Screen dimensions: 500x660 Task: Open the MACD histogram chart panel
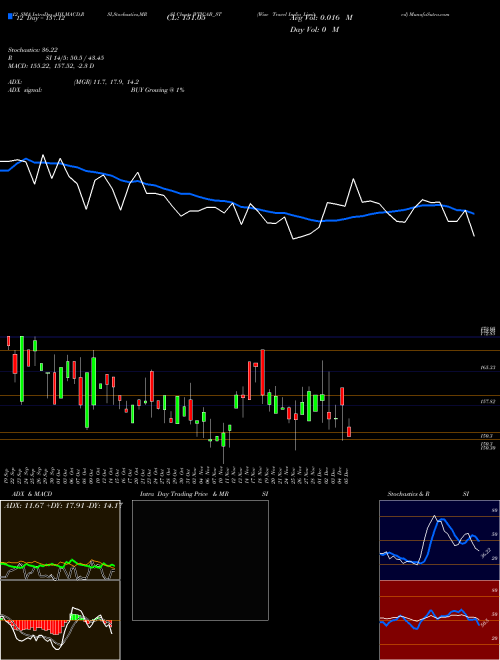(60, 620)
